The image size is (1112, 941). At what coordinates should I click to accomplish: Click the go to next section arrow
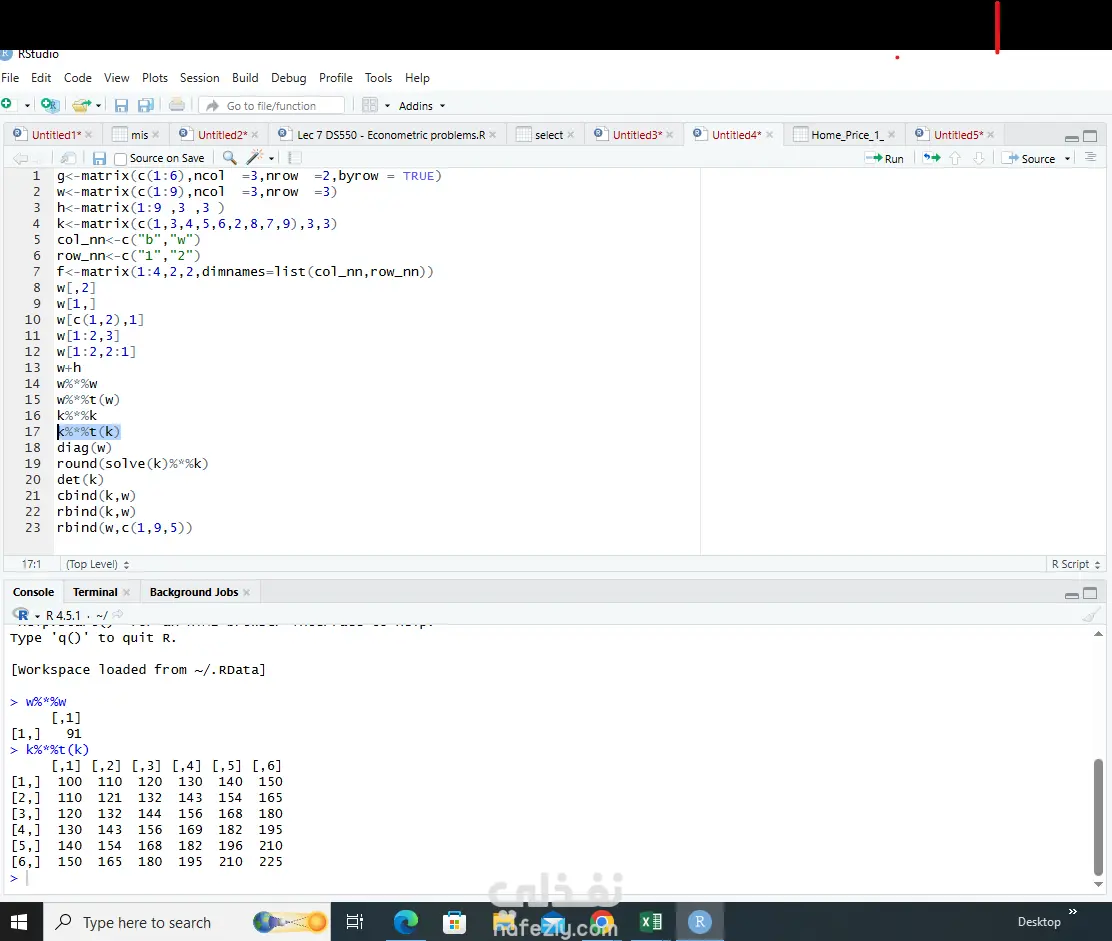click(979, 158)
